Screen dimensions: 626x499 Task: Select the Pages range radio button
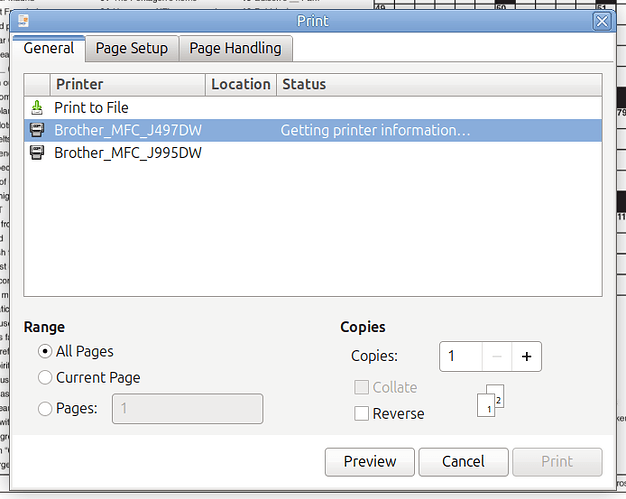tap(45, 408)
